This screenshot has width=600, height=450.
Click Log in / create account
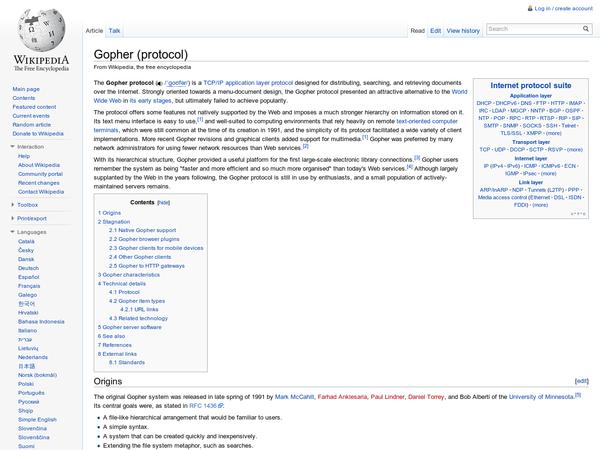click(x=563, y=8)
